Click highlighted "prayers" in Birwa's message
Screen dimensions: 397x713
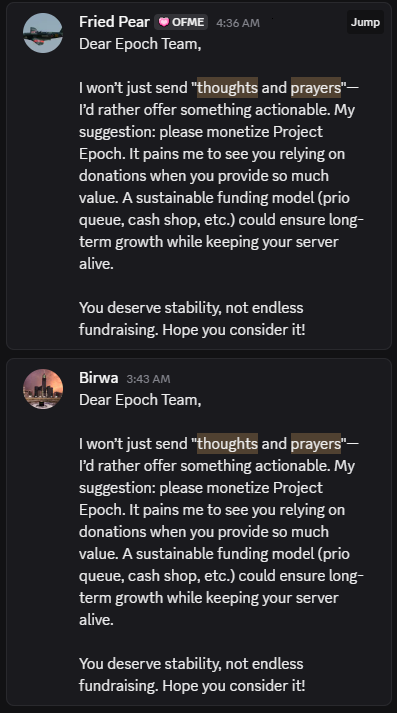click(x=316, y=443)
